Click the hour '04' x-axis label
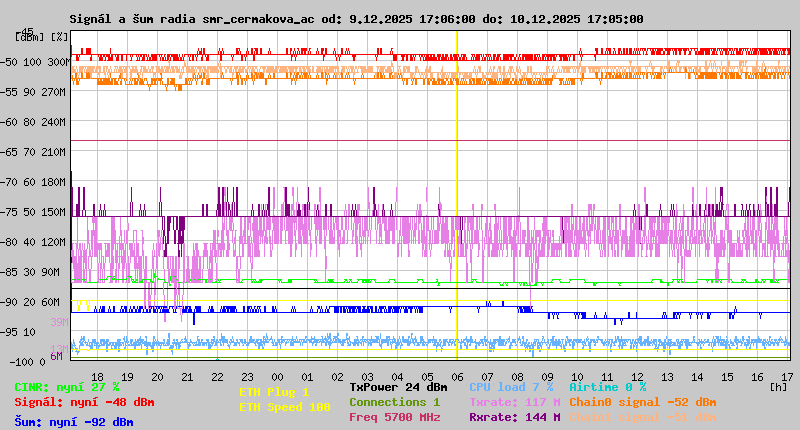Viewport: 800px width, 430px height. pos(397,377)
